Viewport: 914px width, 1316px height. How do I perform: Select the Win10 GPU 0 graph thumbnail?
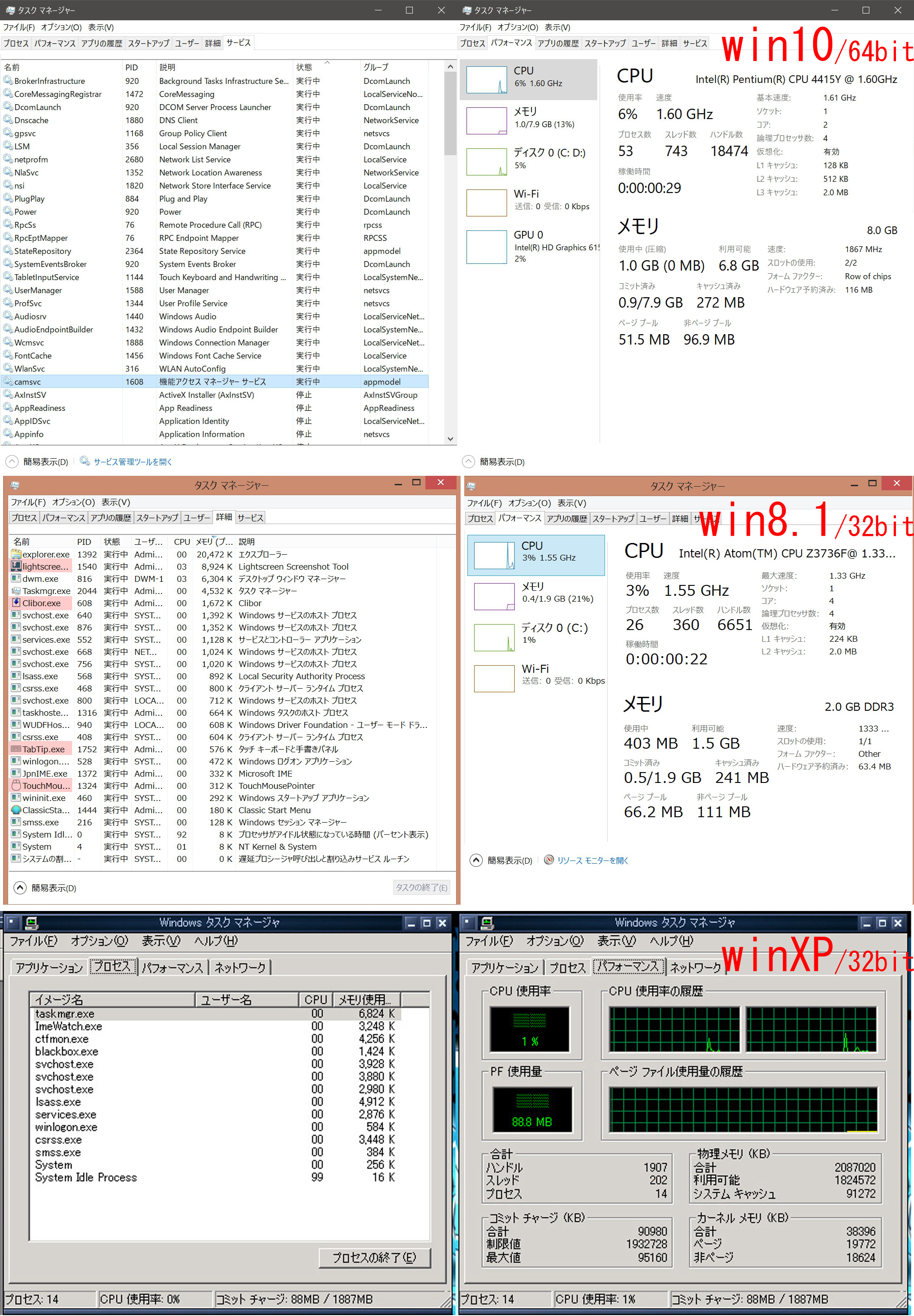coord(487,247)
